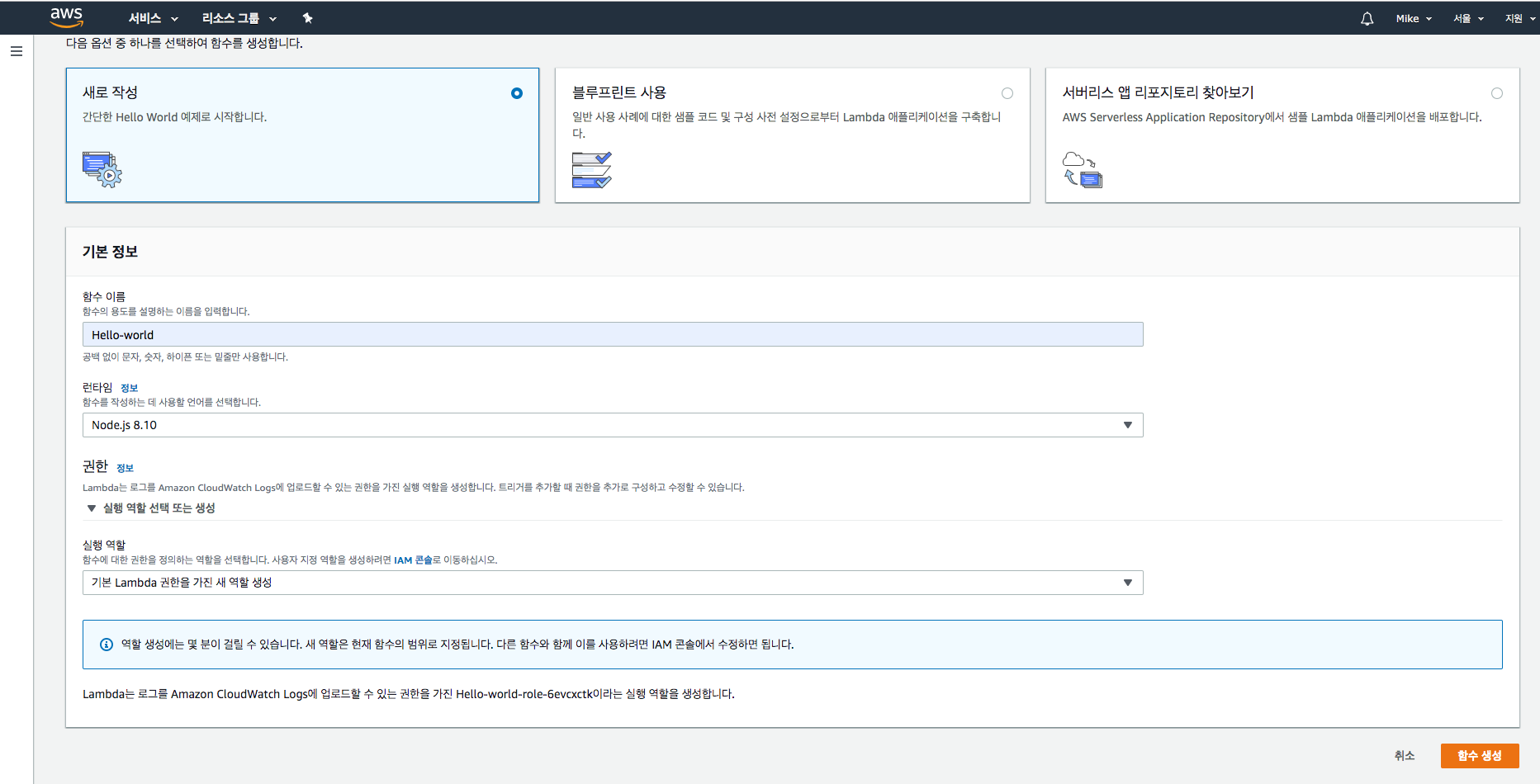The image size is (1540, 784).
Task: Open the hamburger side navigation menu
Action: 17,51
